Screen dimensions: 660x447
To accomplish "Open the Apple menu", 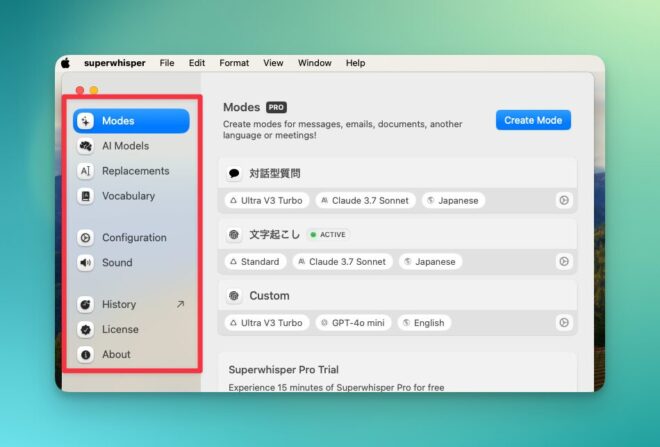I will [66, 63].
